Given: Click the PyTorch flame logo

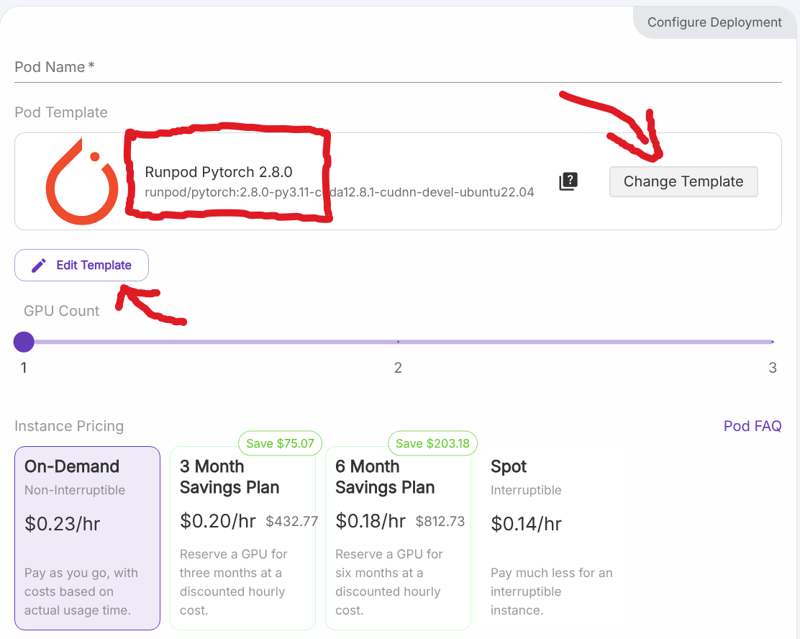Looking at the screenshot, I should click(x=82, y=182).
